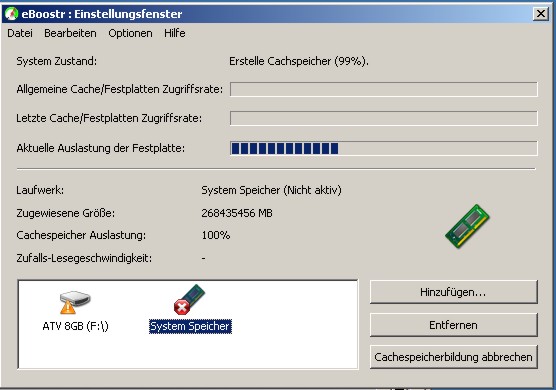Screen dimensions: 556x390
Task: Click the 'Laufwerk:' label
Action: 40,190
